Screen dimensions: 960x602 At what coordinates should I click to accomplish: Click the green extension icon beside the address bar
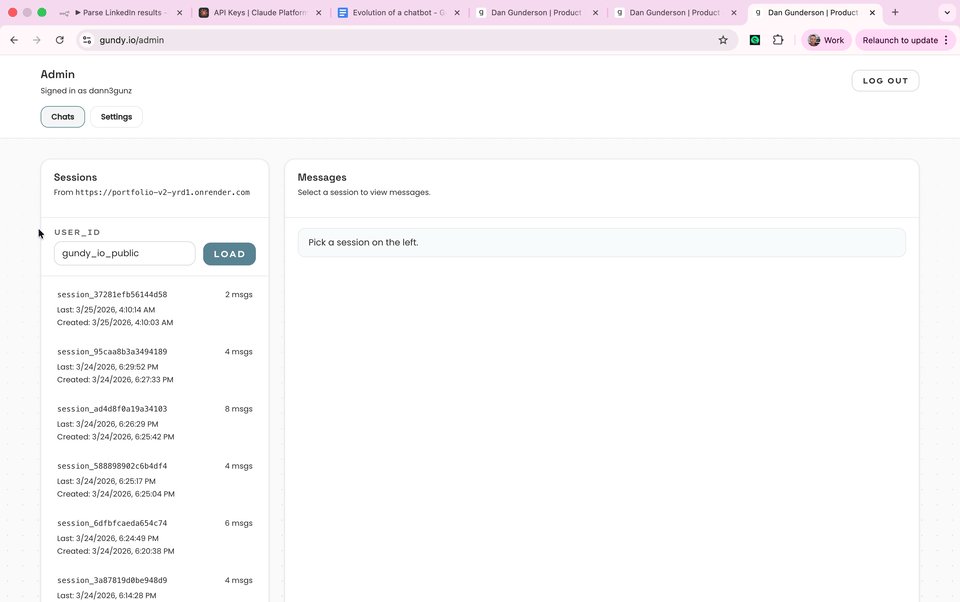pyautogui.click(x=755, y=41)
